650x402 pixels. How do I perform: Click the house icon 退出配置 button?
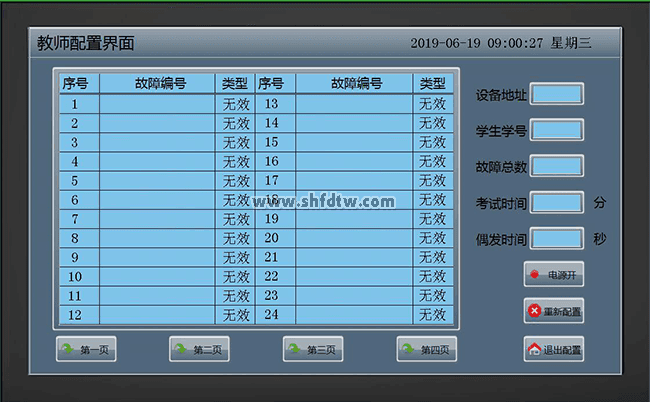[x=553, y=350]
